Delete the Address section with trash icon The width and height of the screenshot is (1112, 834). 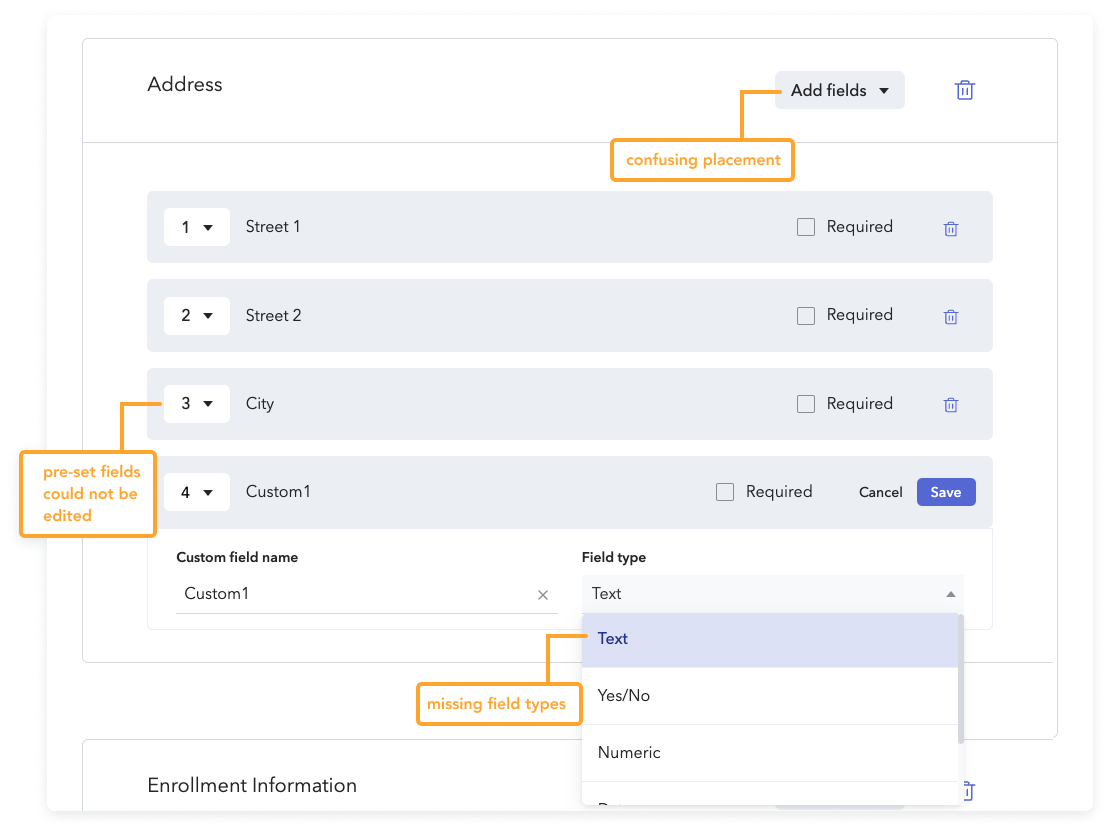coord(964,90)
